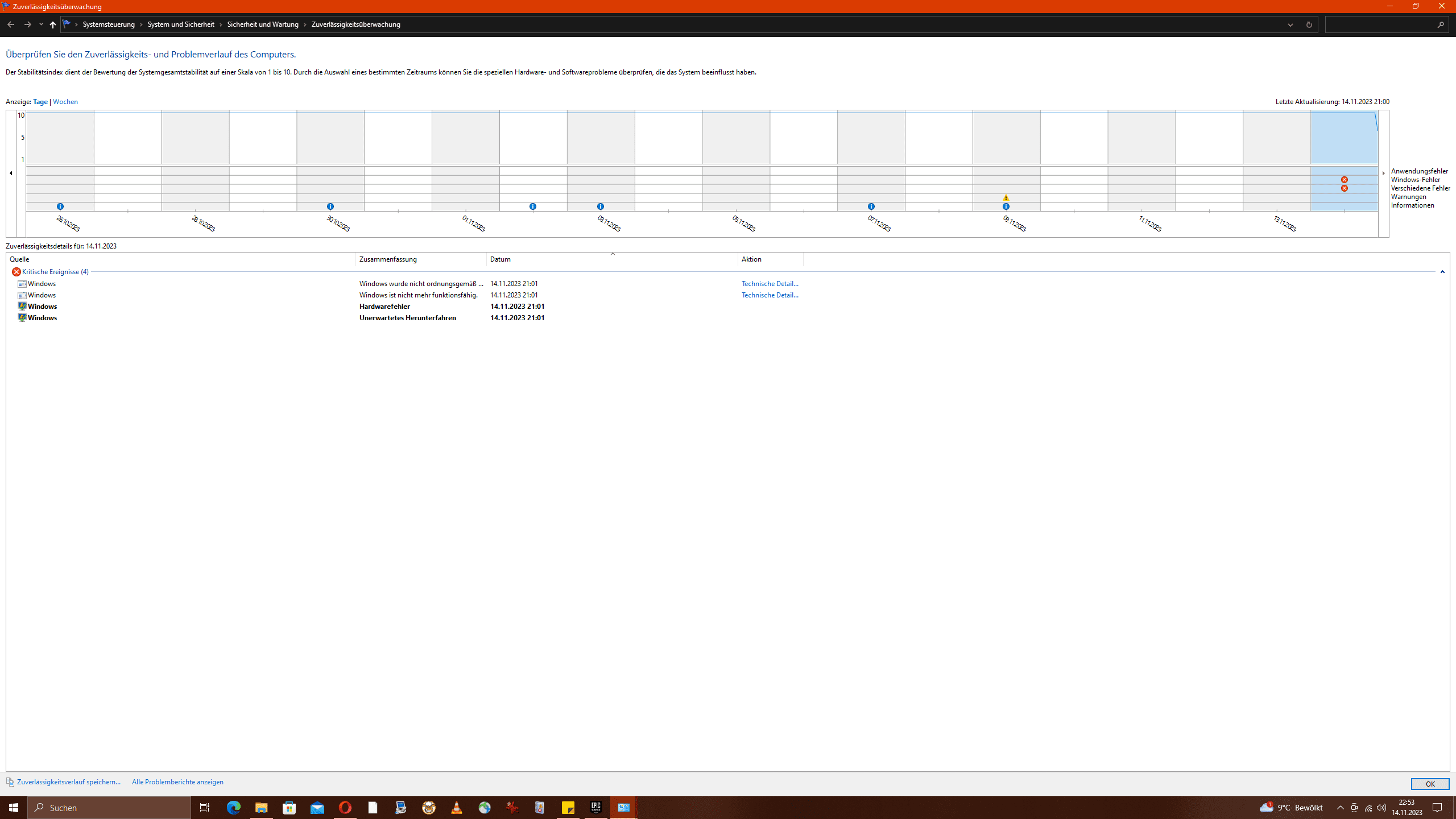The image size is (1456, 819).
Task: Open the address bar history dropdown
Action: [1290, 24]
